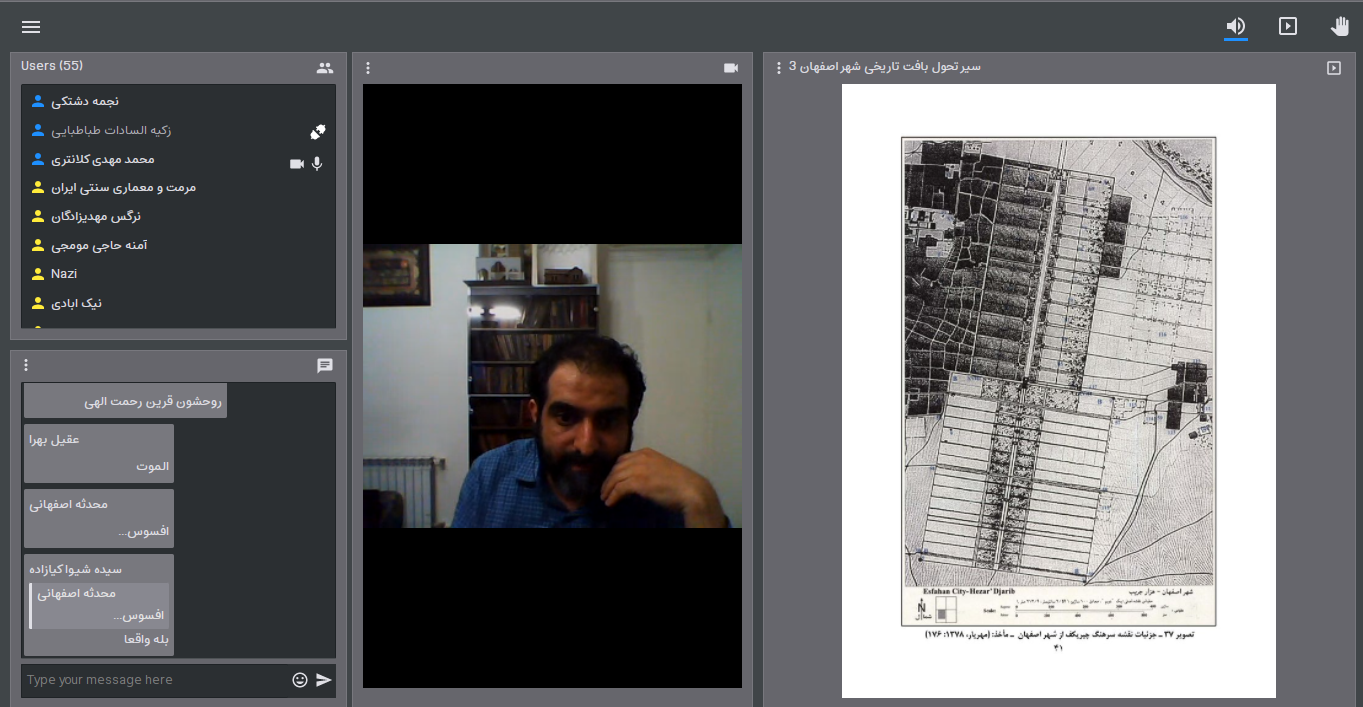This screenshot has height=707, width=1363.
Task: Click the chat bubble icon
Action: pyautogui.click(x=325, y=366)
